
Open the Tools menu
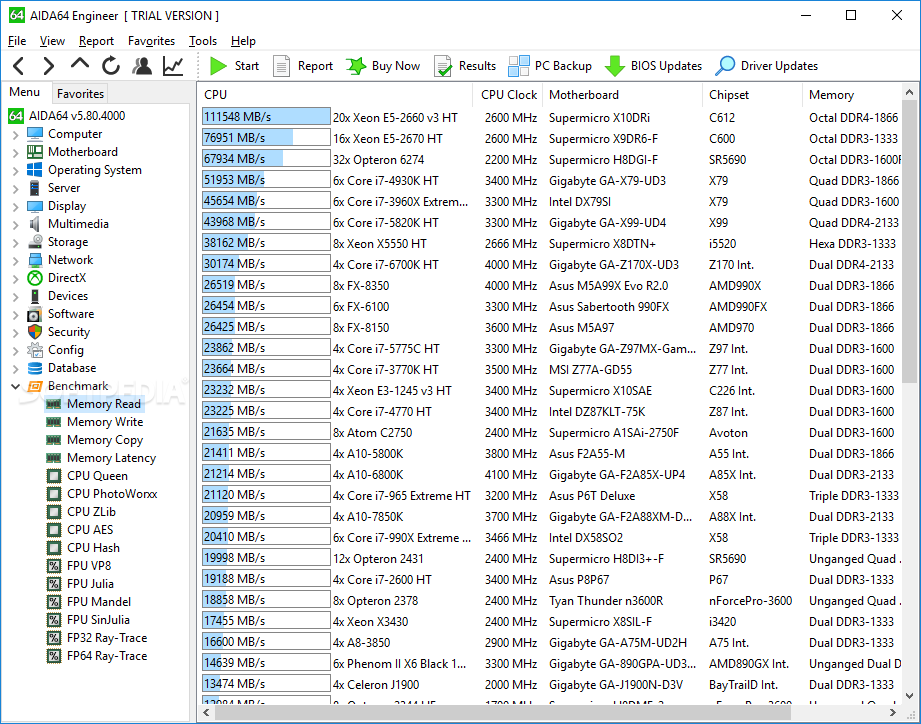click(x=203, y=41)
